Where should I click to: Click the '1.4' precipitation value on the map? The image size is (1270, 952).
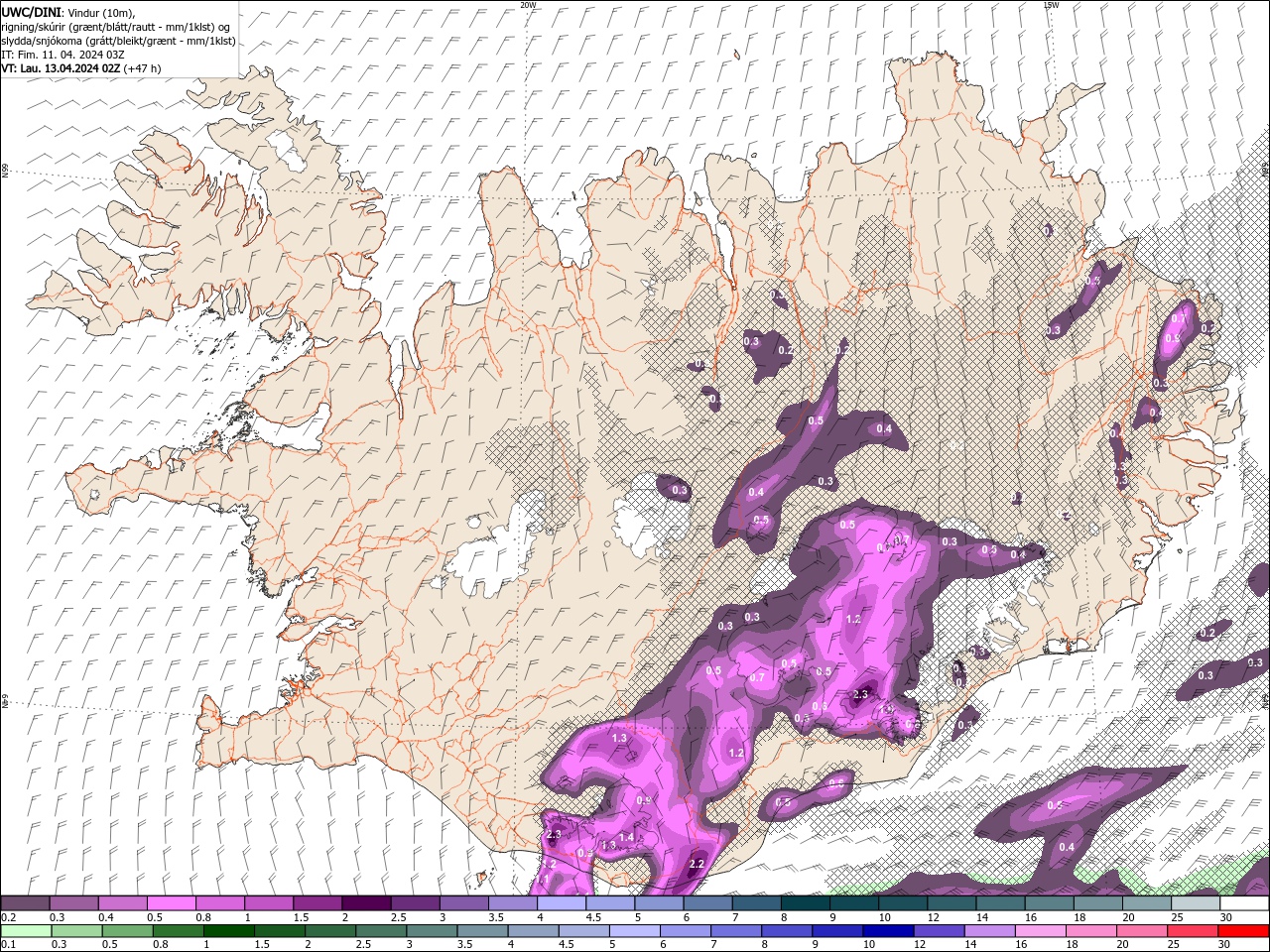(626, 838)
